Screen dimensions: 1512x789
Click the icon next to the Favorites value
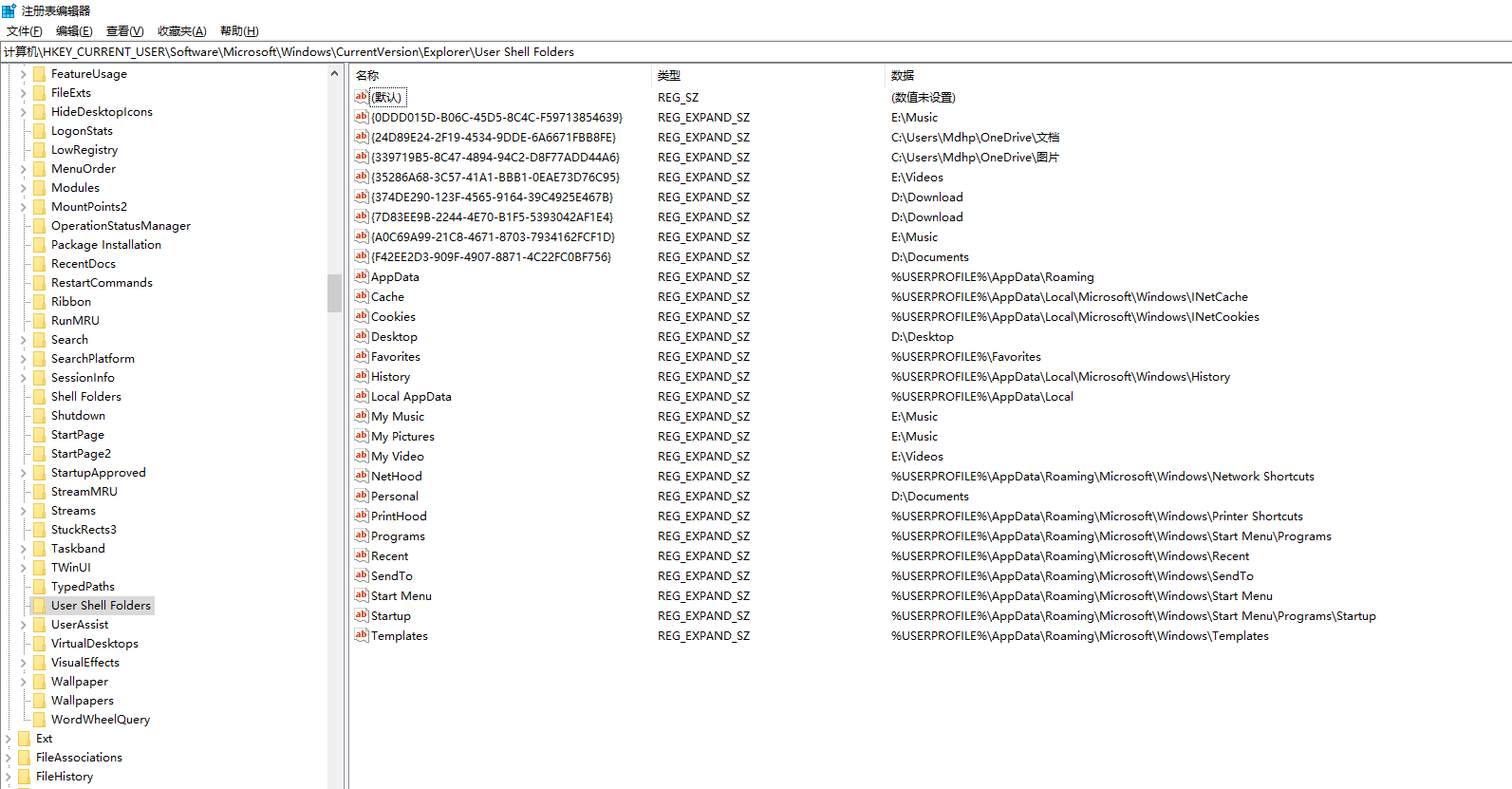click(x=361, y=356)
